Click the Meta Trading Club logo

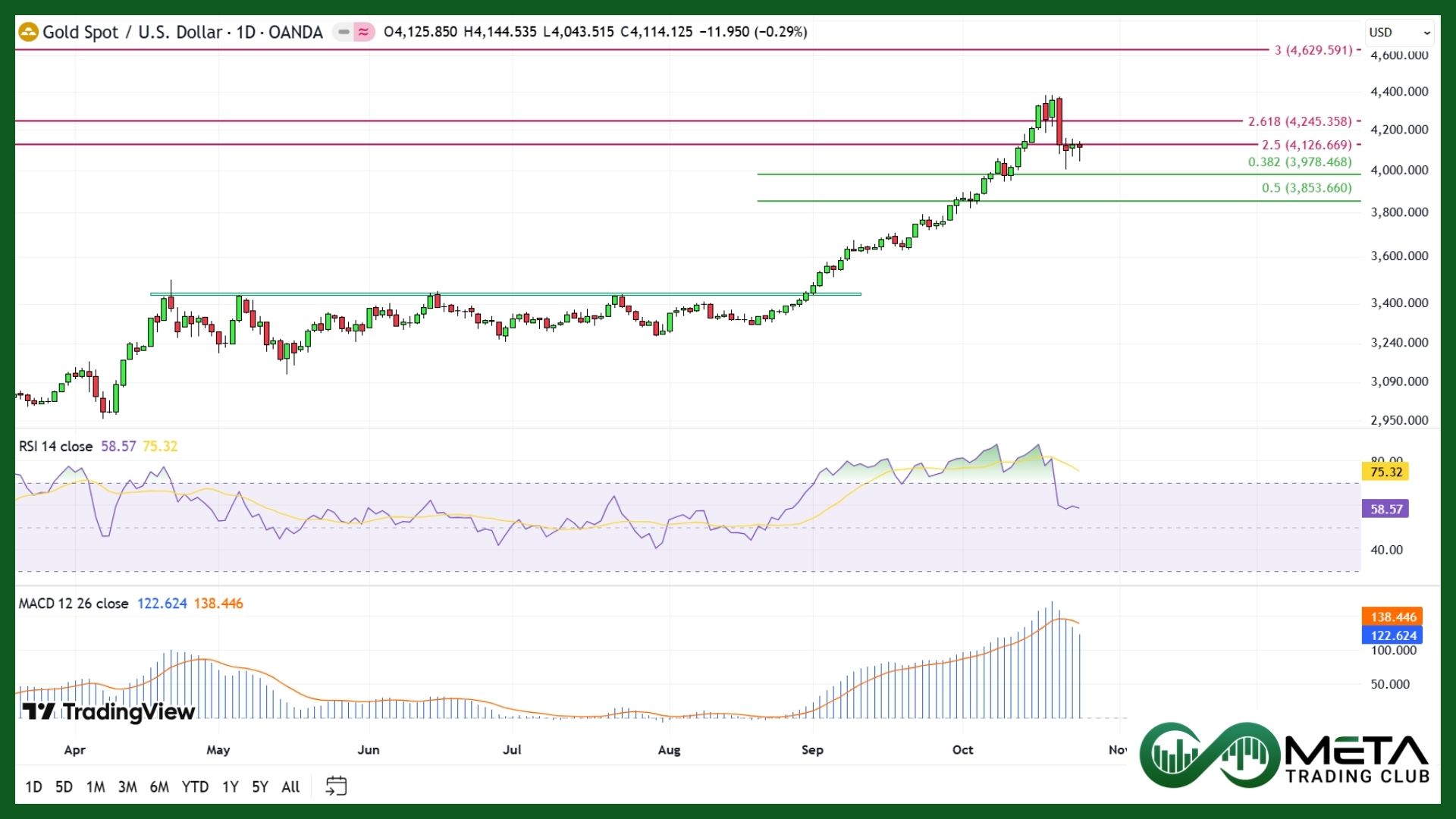coord(1285,755)
